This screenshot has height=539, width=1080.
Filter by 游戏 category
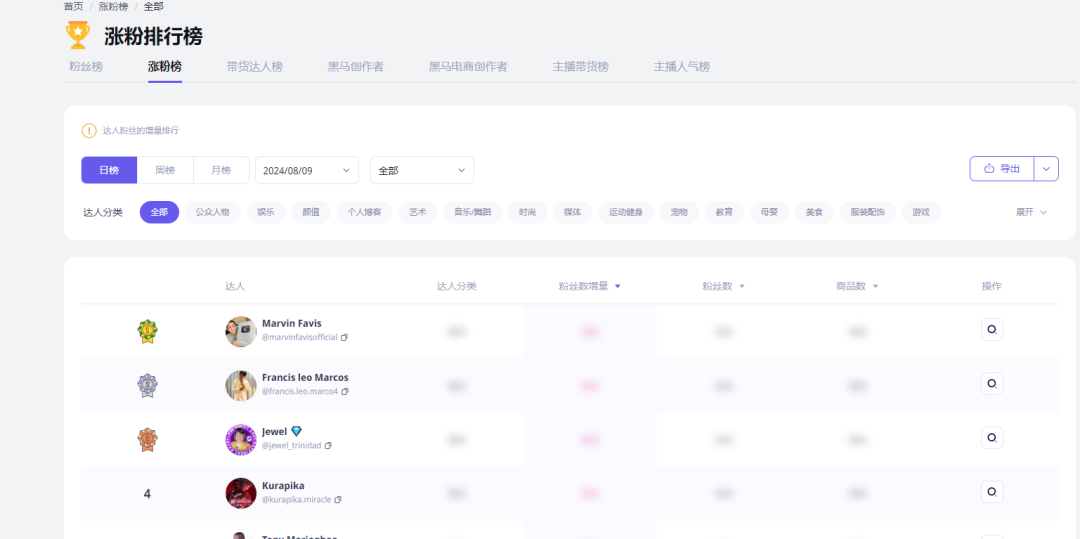click(x=921, y=212)
